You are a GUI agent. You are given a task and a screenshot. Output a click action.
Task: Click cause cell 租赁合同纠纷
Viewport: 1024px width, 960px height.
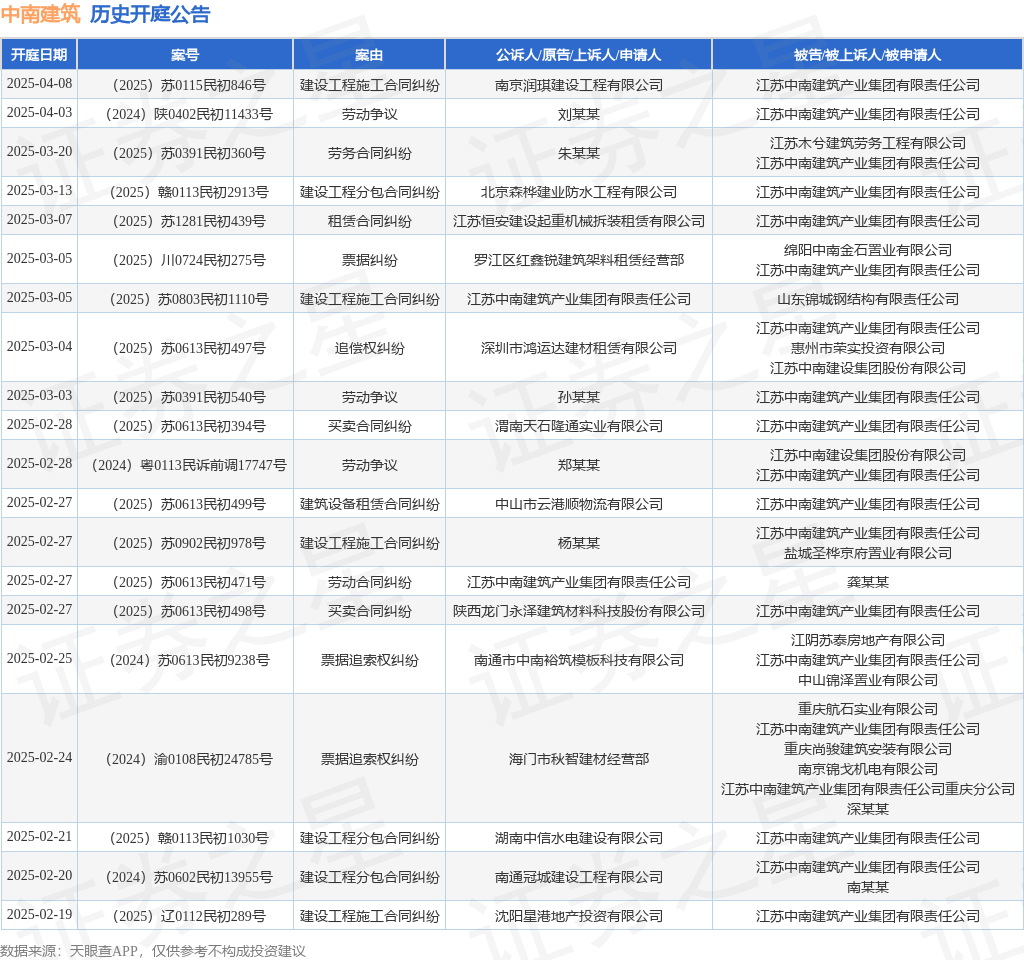pos(369,221)
